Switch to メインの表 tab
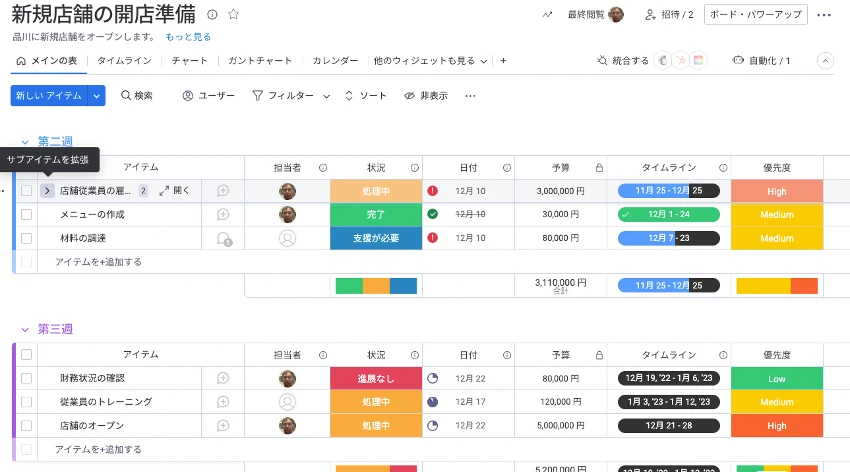The width and height of the screenshot is (850, 472). (48, 61)
